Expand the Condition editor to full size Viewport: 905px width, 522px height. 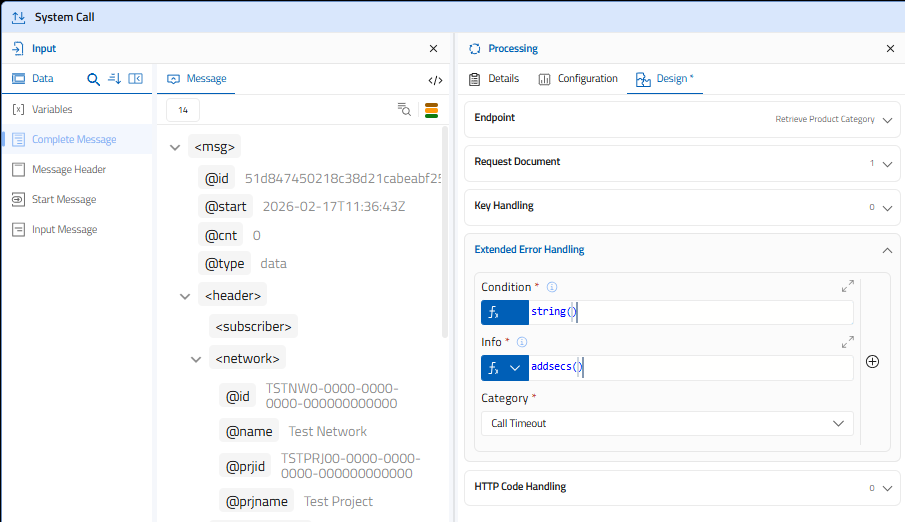(x=848, y=287)
